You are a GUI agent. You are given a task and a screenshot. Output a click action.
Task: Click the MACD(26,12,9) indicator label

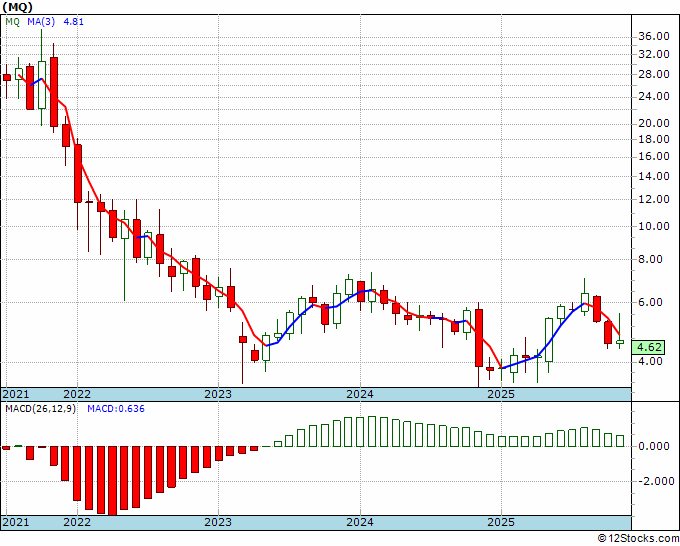[40, 409]
